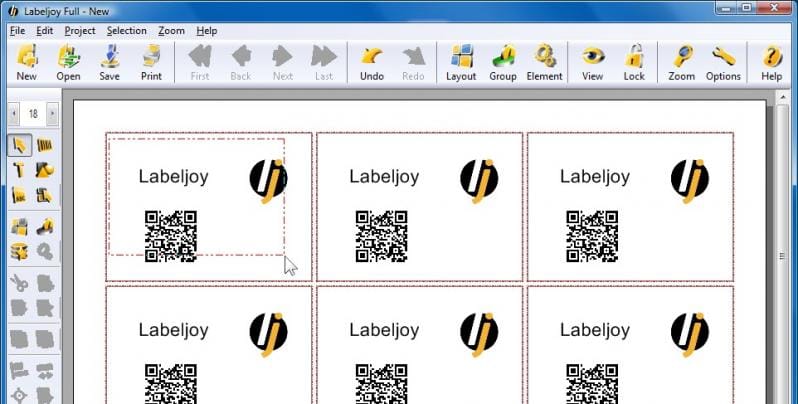
Task: Click the greyed swap arrows icon
Action: pyautogui.click(x=45, y=370)
